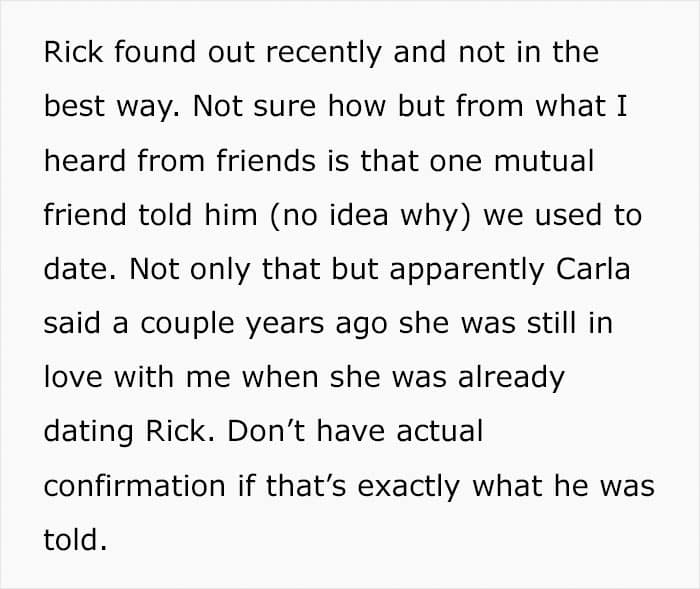Click the word "recently" in first line
Viewport: 700px width, 589px height.
pyautogui.click(x=324, y=54)
